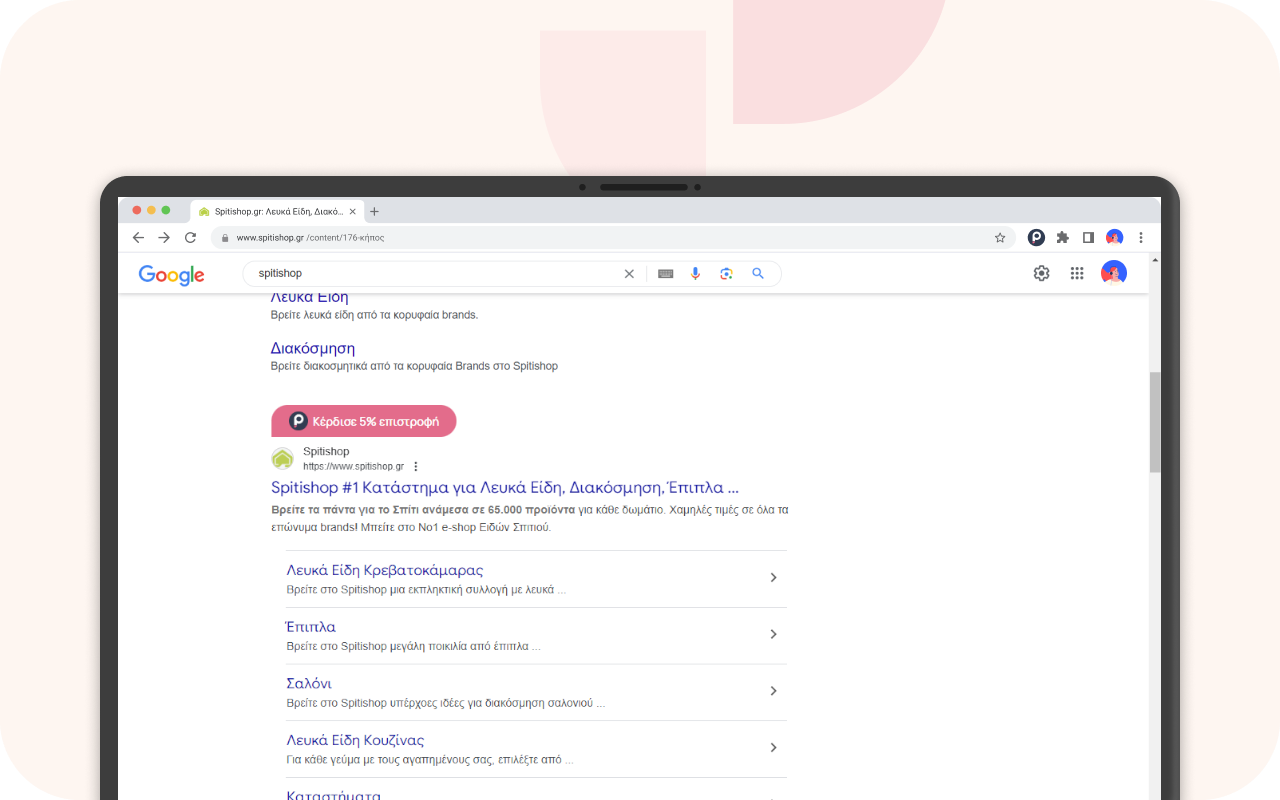The image size is (1280, 800).
Task: Expand Λευκά Είδη Κρεβατοκάμαρας chevron
Action: point(773,578)
